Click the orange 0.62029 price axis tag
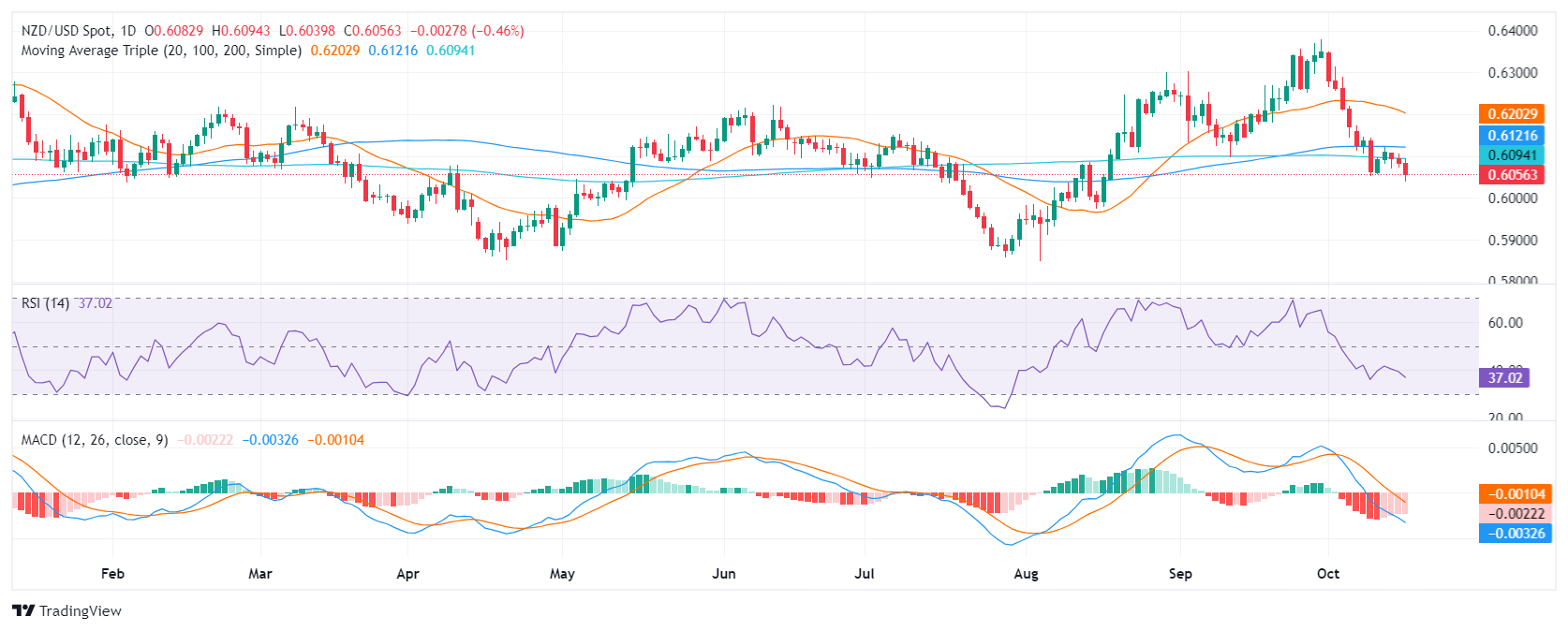This screenshot has height=631, width=1568. tap(1512, 114)
